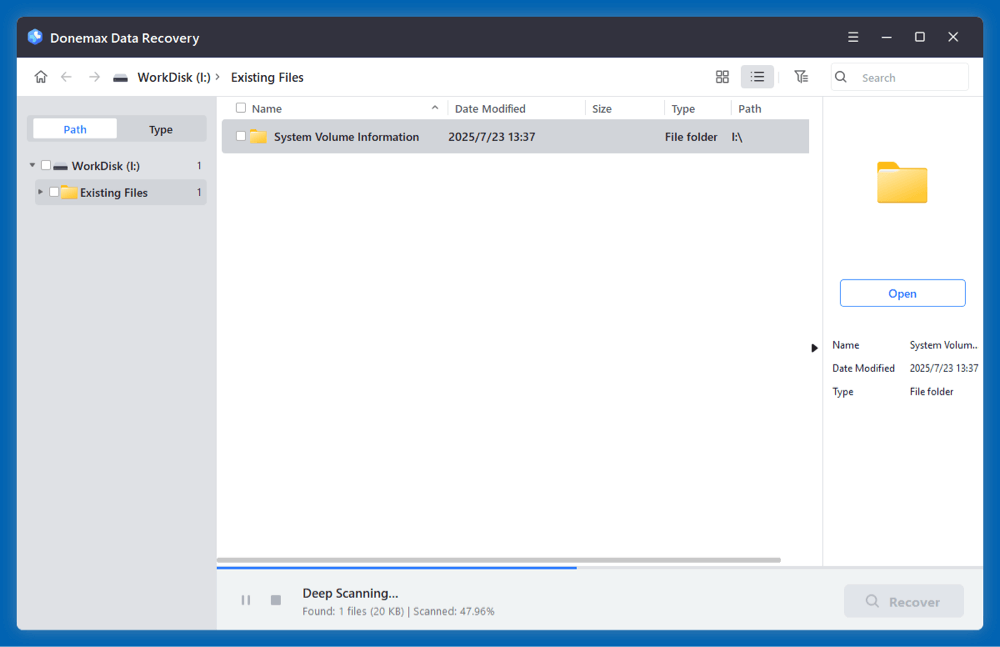Click the Home icon in navigation bar
The height and width of the screenshot is (647, 1000).
pyautogui.click(x=40, y=76)
